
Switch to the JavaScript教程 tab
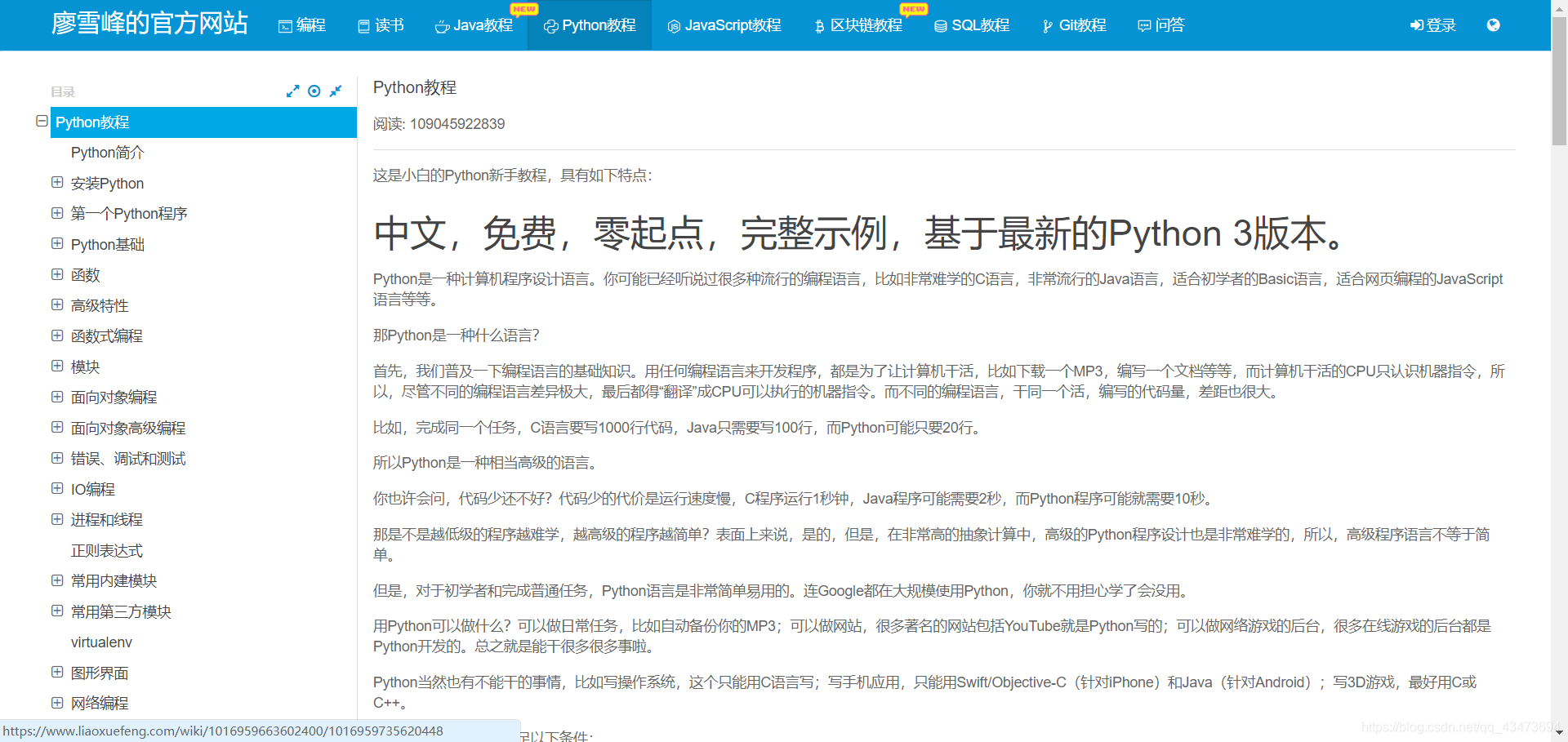pyautogui.click(x=724, y=25)
